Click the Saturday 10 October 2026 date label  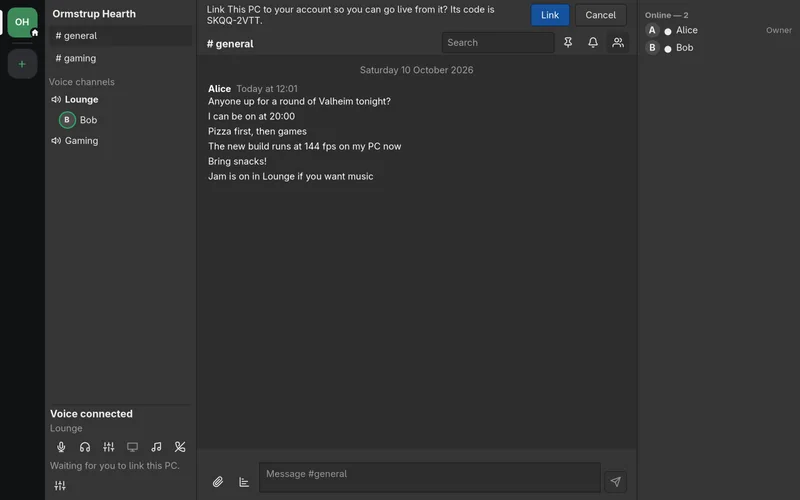tap(416, 70)
